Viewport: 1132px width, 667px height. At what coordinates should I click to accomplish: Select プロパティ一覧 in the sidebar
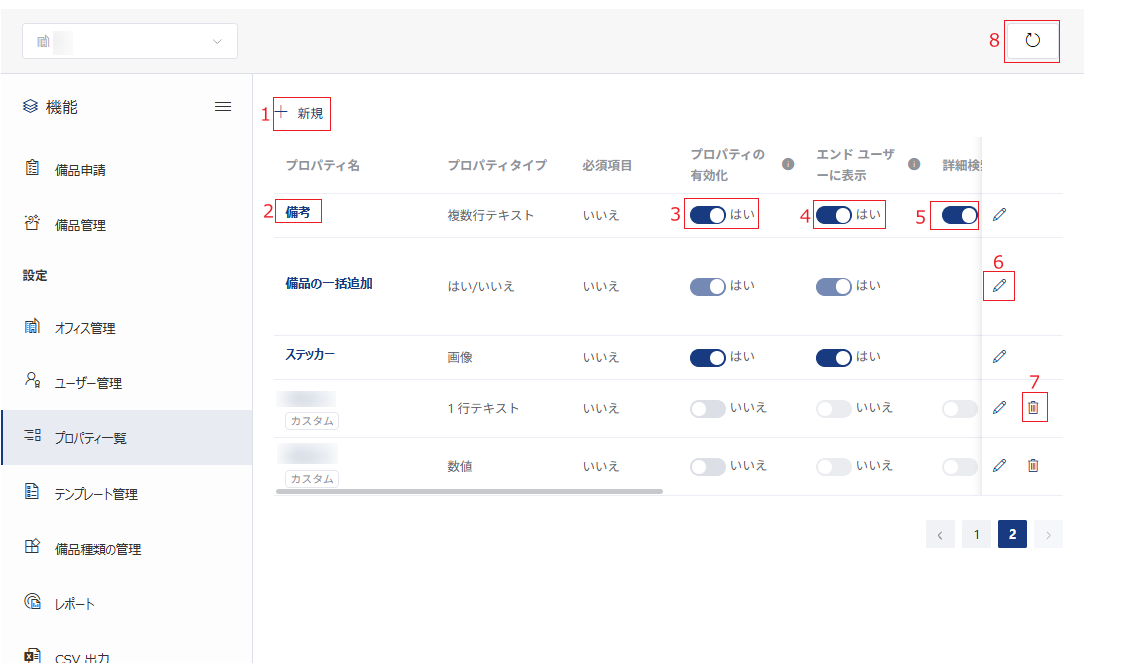coord(127,437)
